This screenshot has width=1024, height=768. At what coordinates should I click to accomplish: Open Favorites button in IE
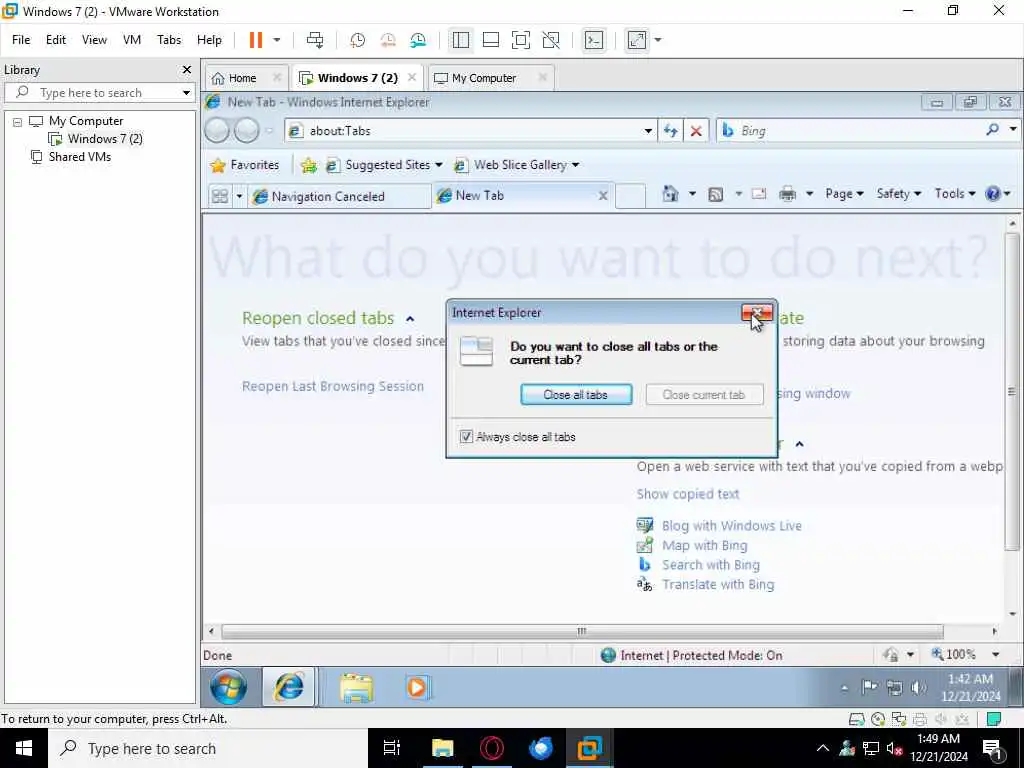tap(245, 165)
